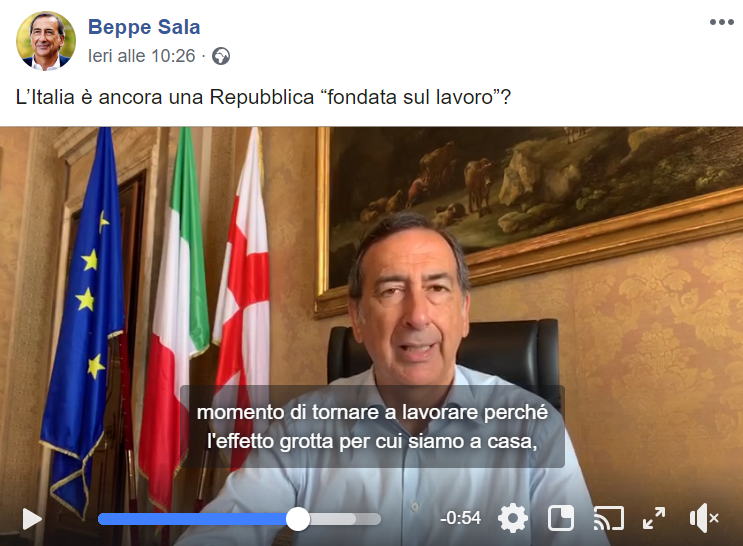Click the painting in the video background
This screenshot has height=546, width=743.
point(531,209)
